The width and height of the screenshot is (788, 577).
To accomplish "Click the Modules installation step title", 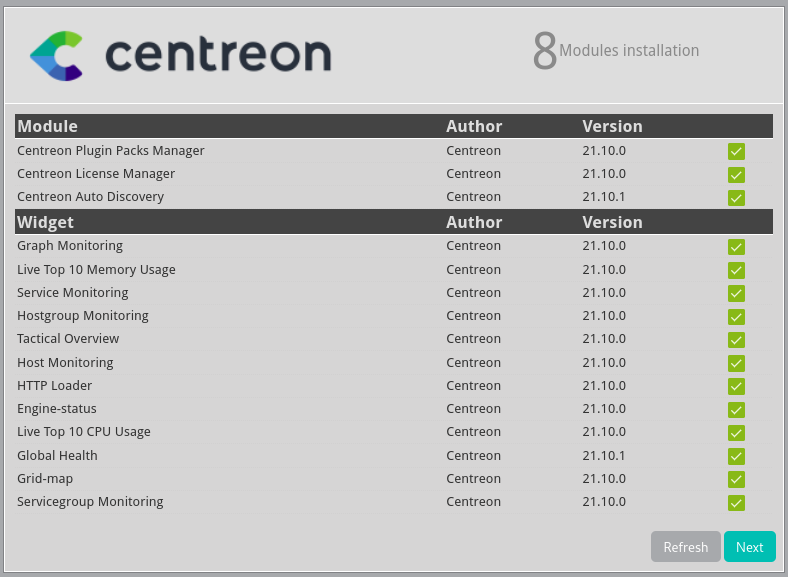I will tap(629, 51).
